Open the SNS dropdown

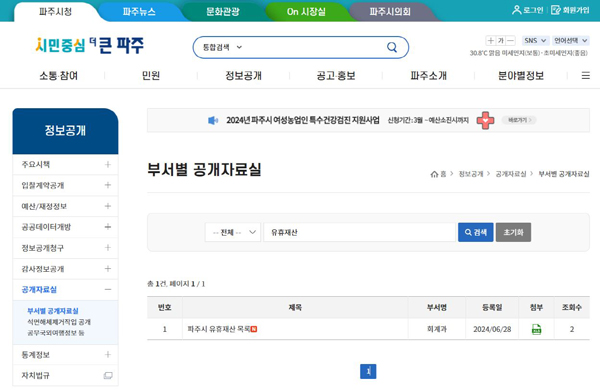click(x=535, y=41)
